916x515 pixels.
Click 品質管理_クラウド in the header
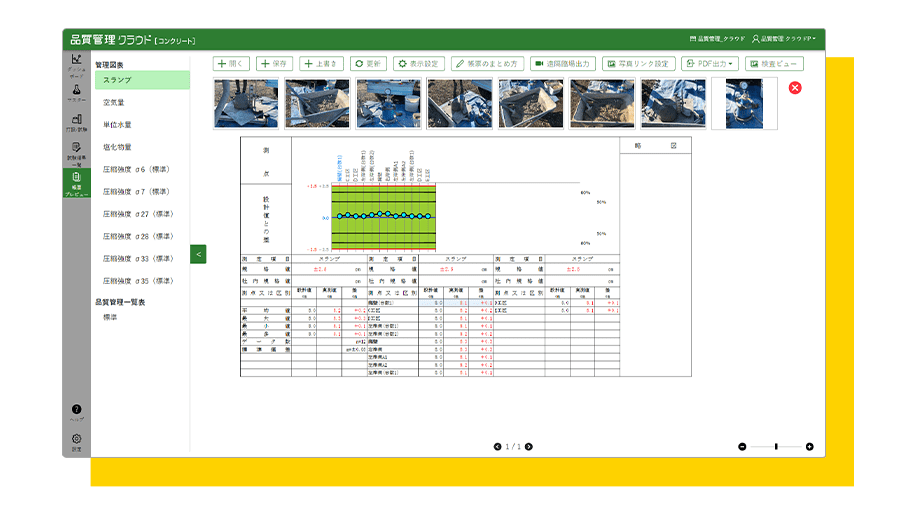click(x=717, y=39)
